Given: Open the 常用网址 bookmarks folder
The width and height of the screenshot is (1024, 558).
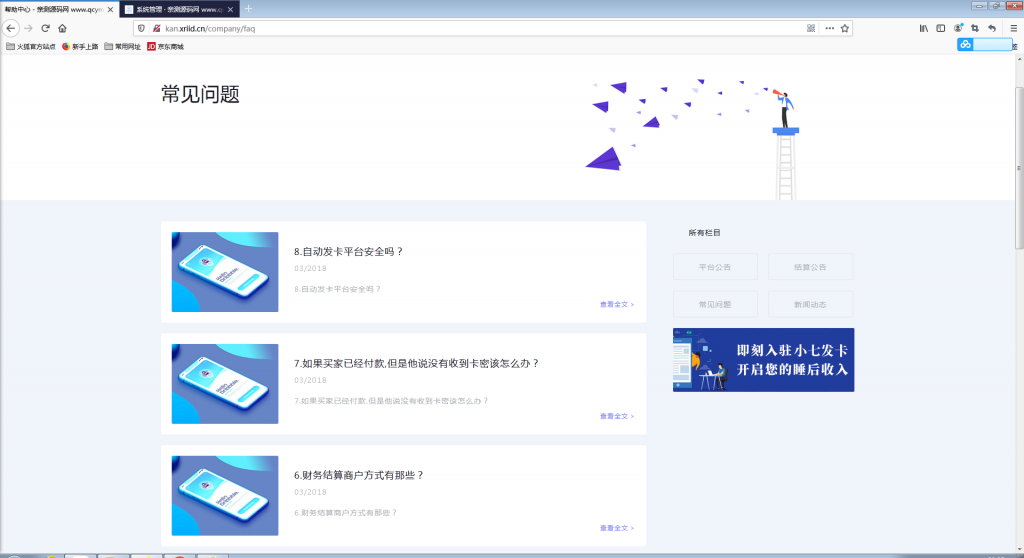Looking at the screenshot, I should 122,46.
